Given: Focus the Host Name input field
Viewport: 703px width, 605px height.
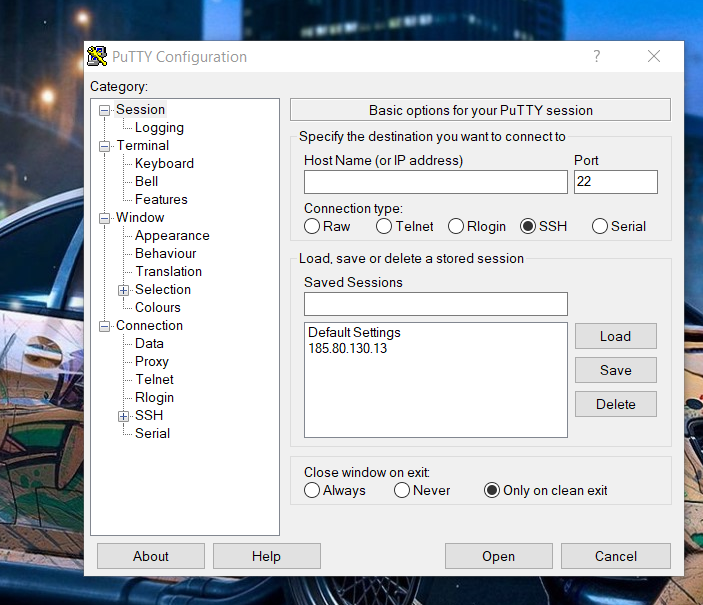Looking at the screenshot, I should tap(436, 182).
